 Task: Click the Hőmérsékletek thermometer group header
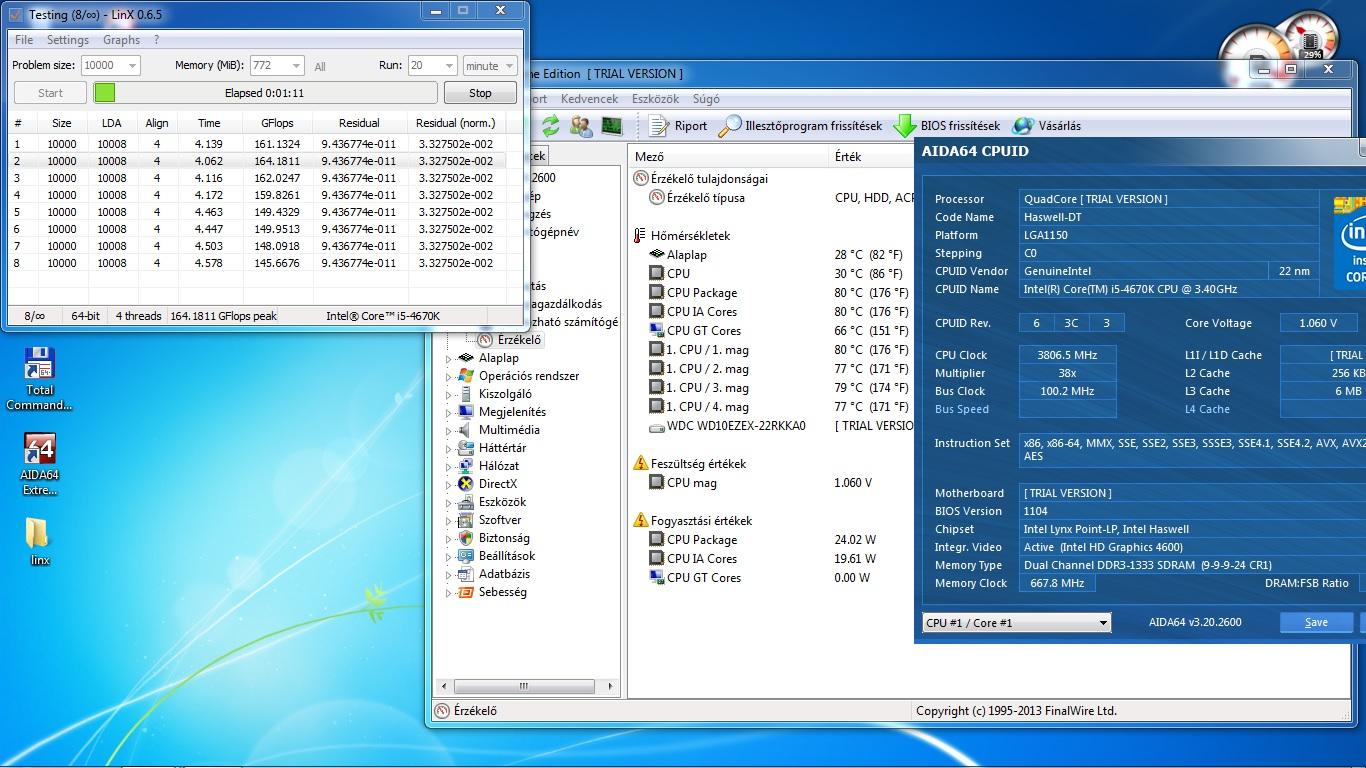(x=682, y=236)
